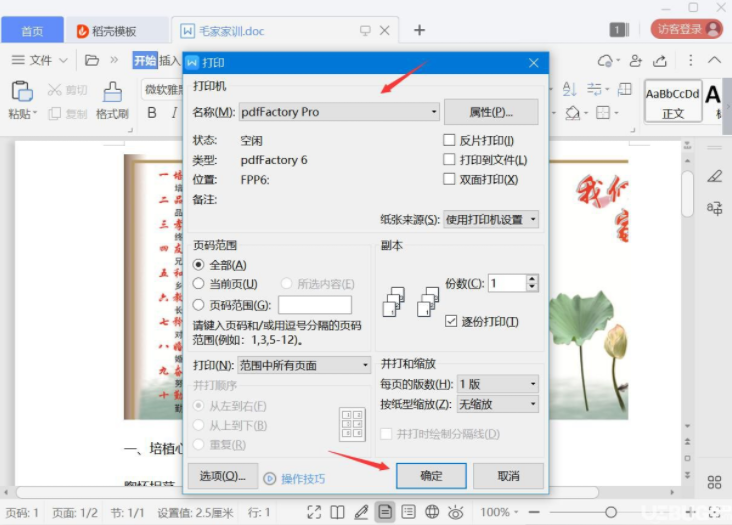The height and width of the screenshot is (525, 732).
Task: Open the 每页的版数 pages-per-sheet dropdown
Action: [498, 384]
